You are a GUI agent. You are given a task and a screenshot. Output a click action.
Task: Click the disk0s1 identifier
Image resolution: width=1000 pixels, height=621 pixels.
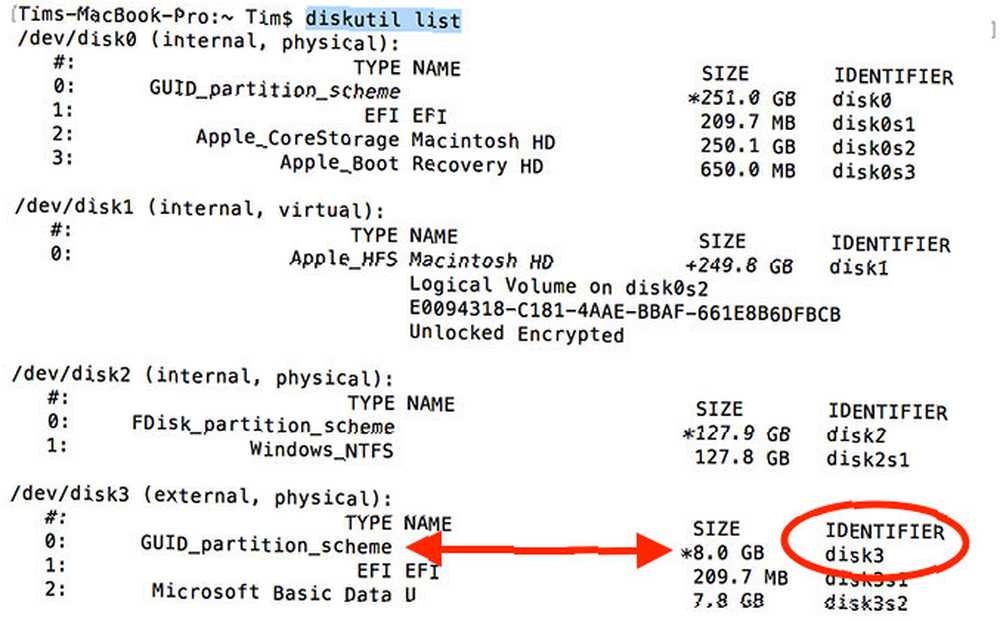pos(873,123)
